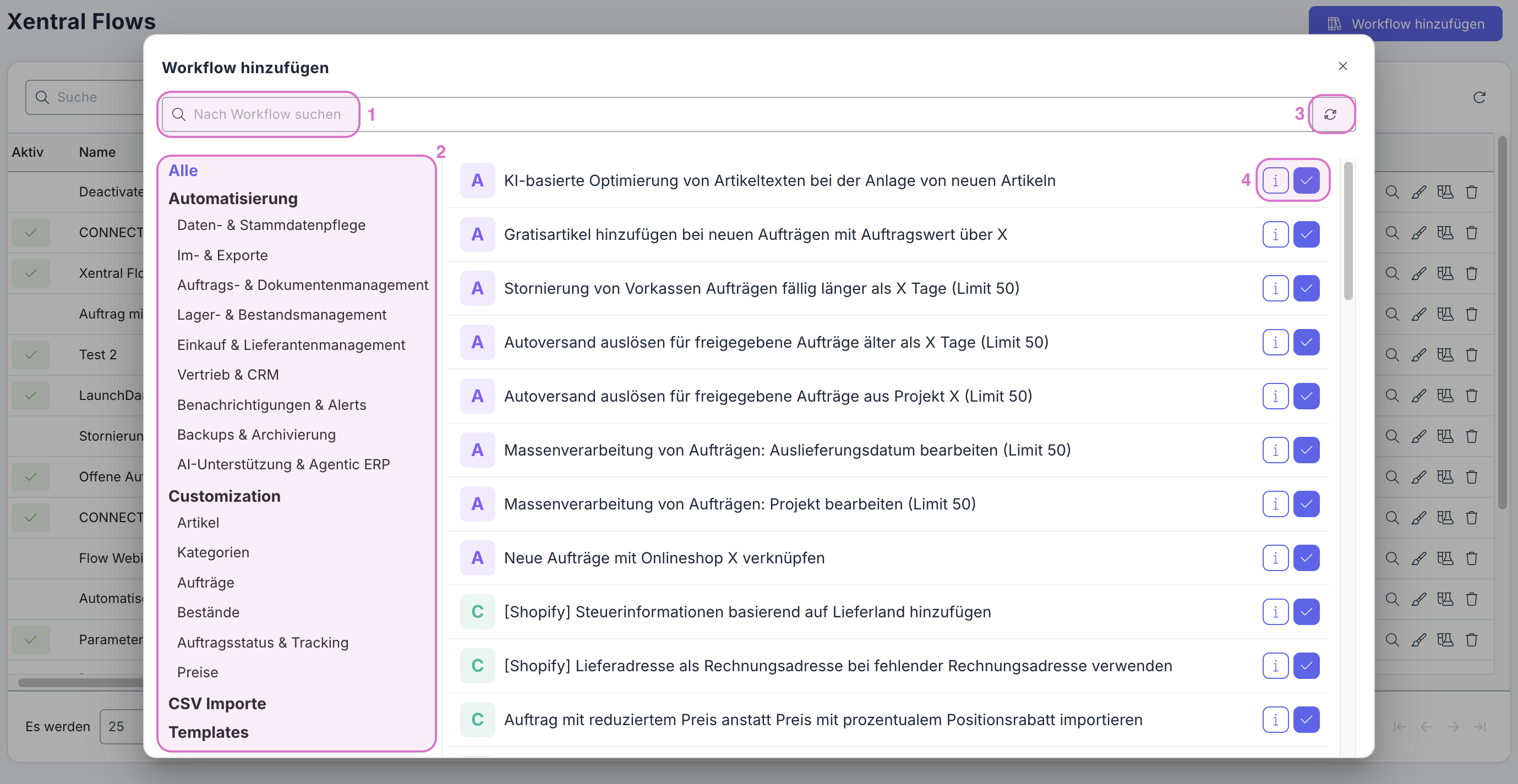
Task: Toggle Aktiv checkmark for Xentral Flo row
Action: click(x=31, y=273)
